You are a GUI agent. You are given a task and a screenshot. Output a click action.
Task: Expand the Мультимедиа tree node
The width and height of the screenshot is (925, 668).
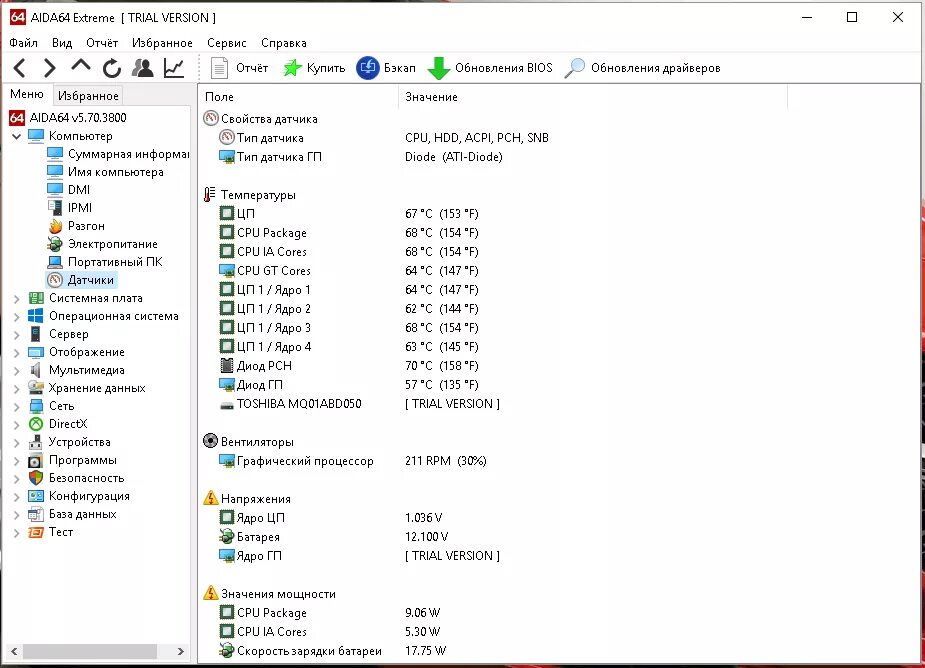[x=17, y=371]
